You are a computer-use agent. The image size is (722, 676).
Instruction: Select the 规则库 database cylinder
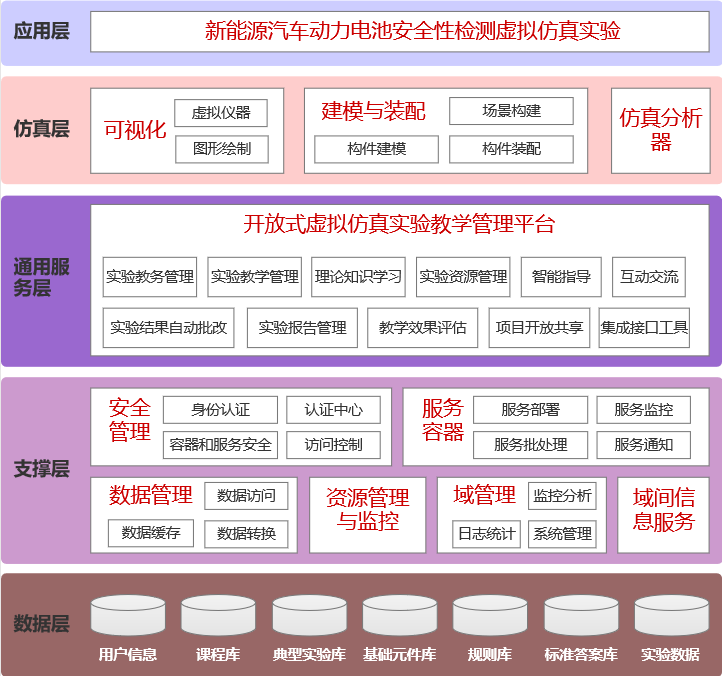(490, 616)
